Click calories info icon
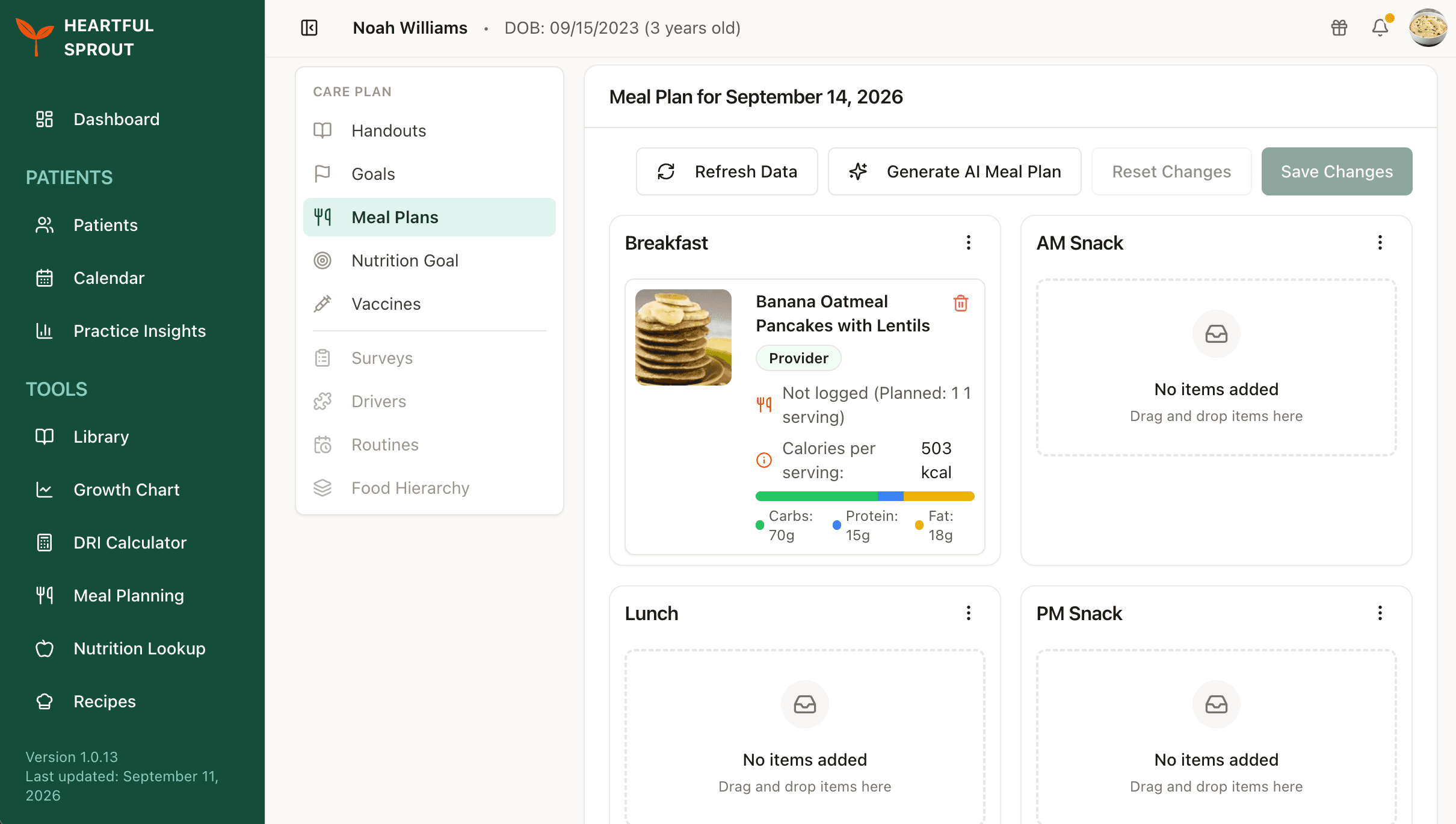This screenshot has height=824, width=1456. tap(764, 460)
